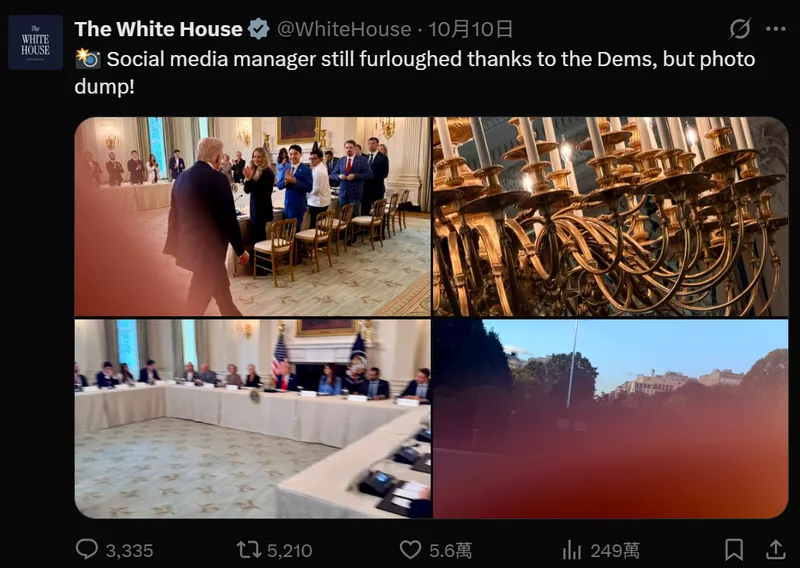Click the Grok slash-circle icon
The height and width of the screenshot is (568, 800).
coord(740,29)
